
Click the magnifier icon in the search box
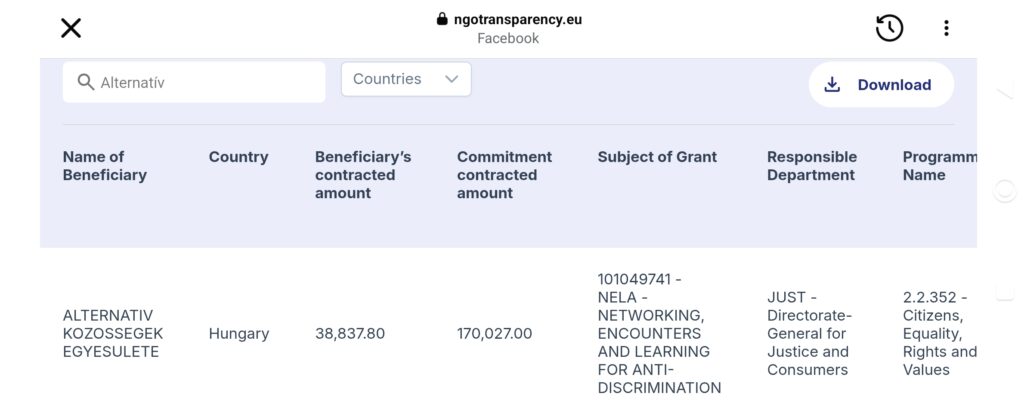pos(86,82)
